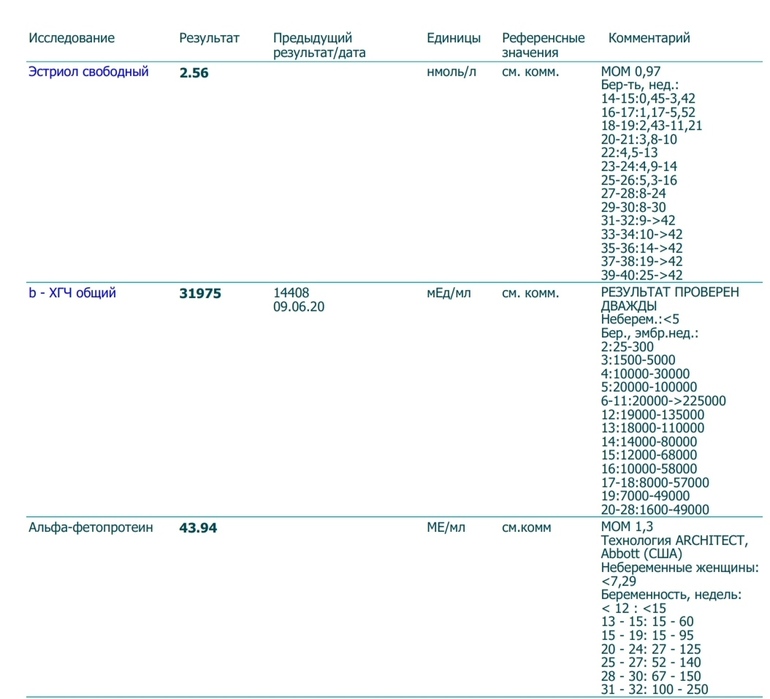Click the alpha-fetoprotein result value 43.94
This screenshot has width=770, height=699.
pos(198,528)
